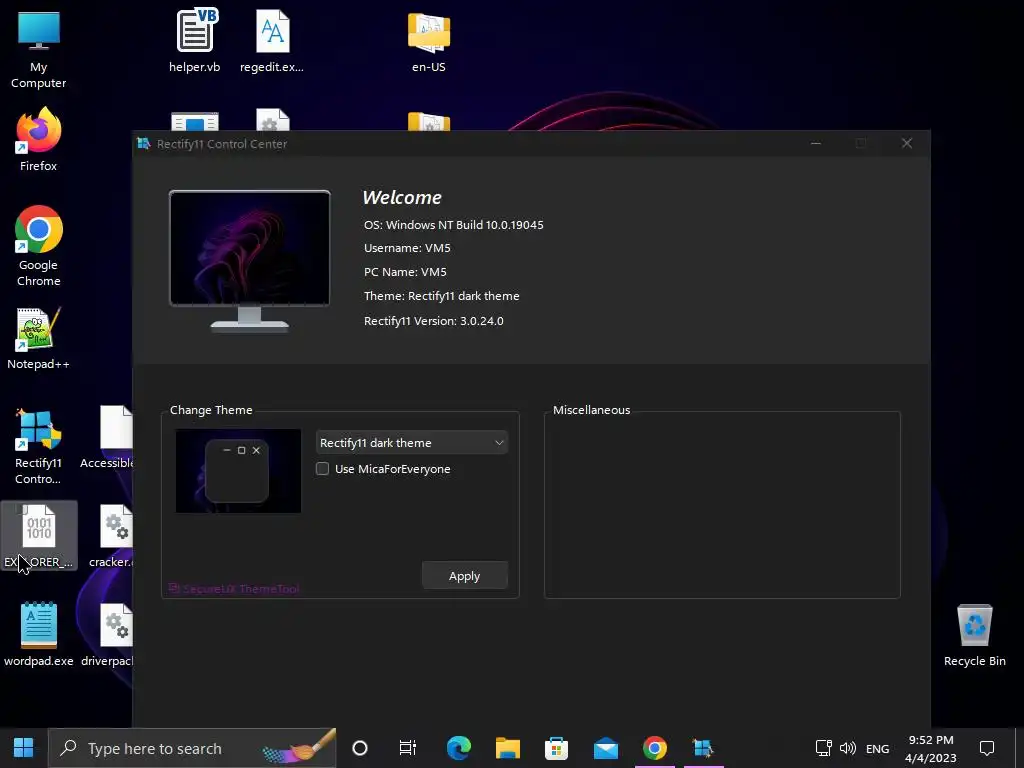Minimize the Rectify11 Control Center window

pyautogui.click(x=816, y=143)
